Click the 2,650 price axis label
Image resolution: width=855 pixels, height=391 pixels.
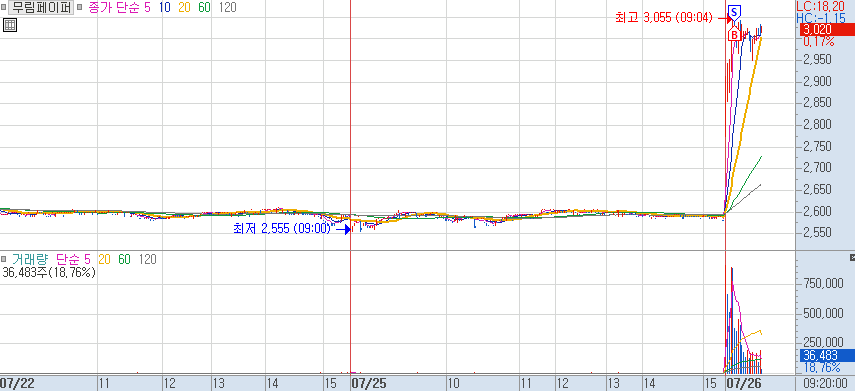click(x=816, y=189)
